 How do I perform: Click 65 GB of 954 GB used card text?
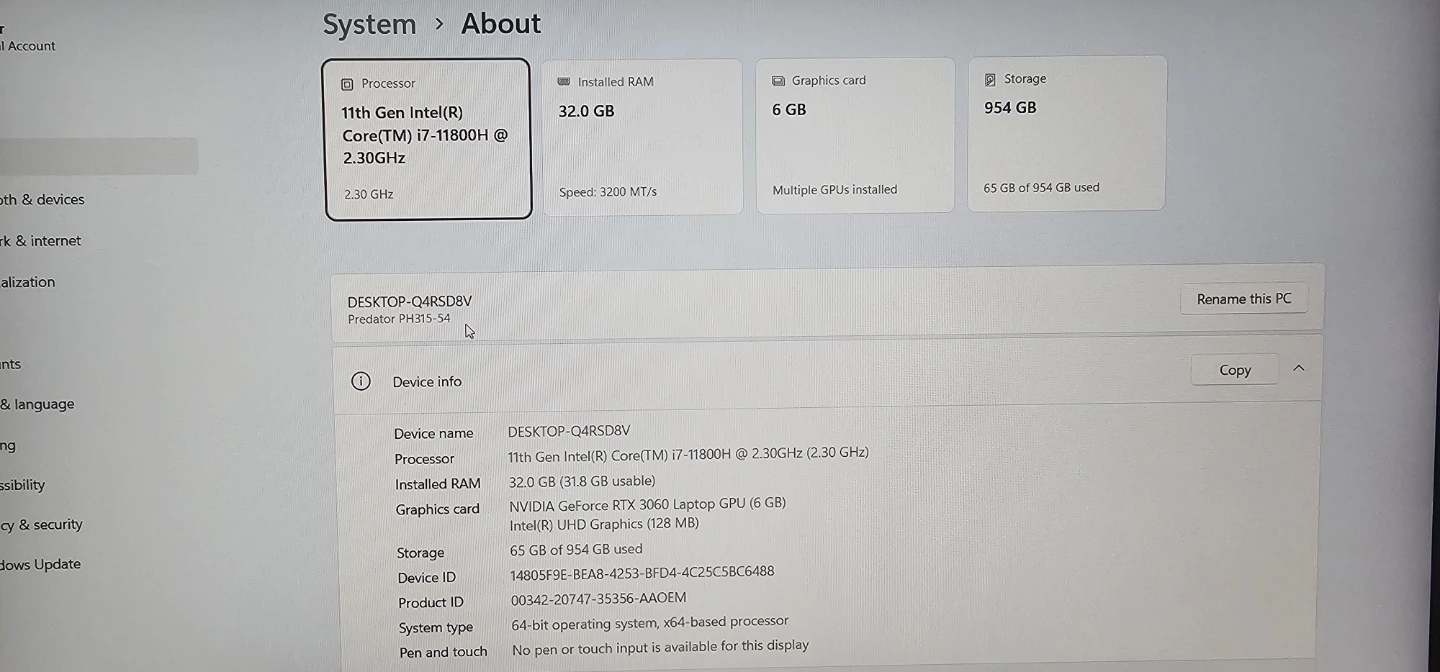(1041, 187)
